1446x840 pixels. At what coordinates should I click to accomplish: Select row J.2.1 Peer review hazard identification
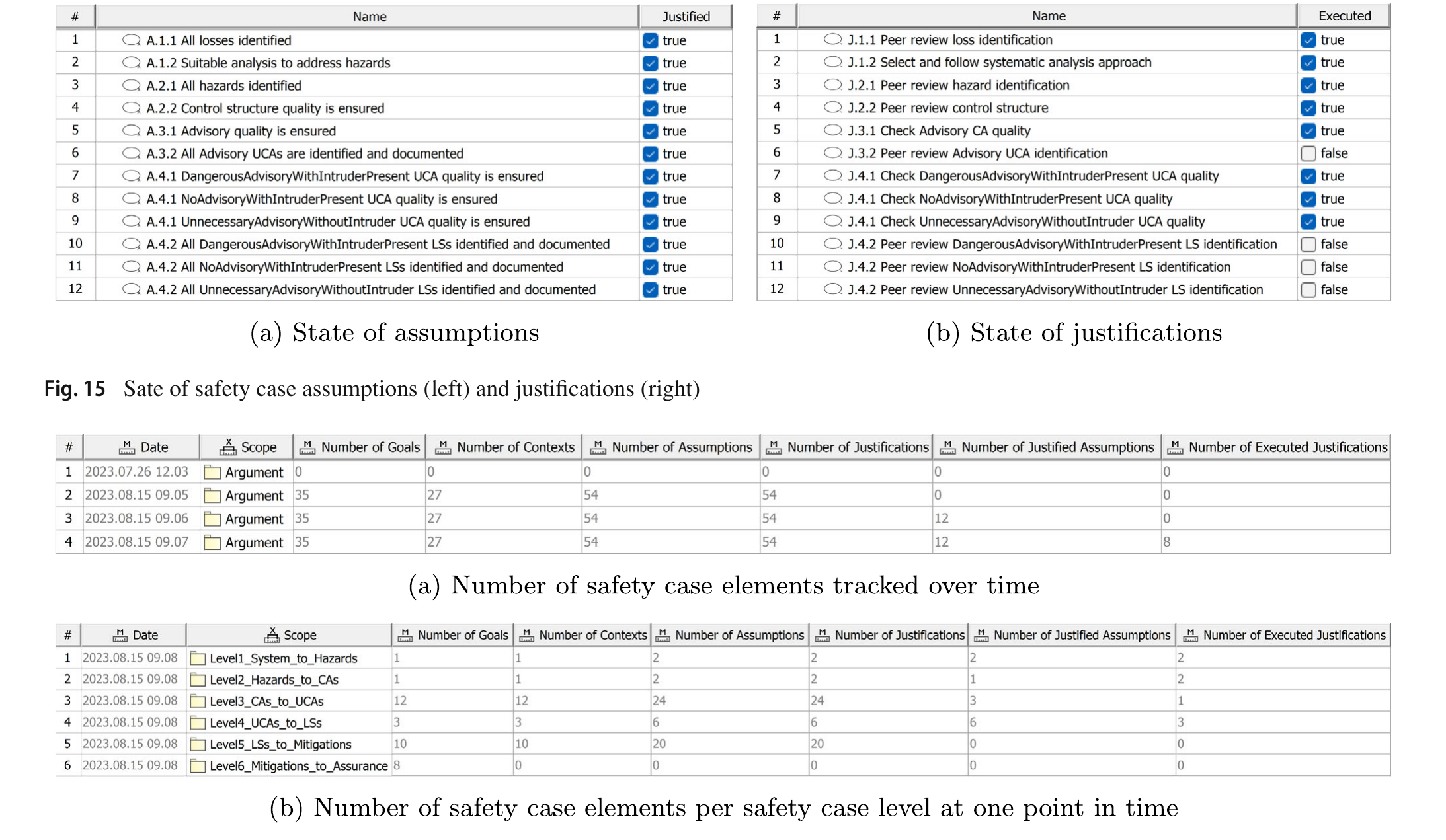pos(1074,85)
